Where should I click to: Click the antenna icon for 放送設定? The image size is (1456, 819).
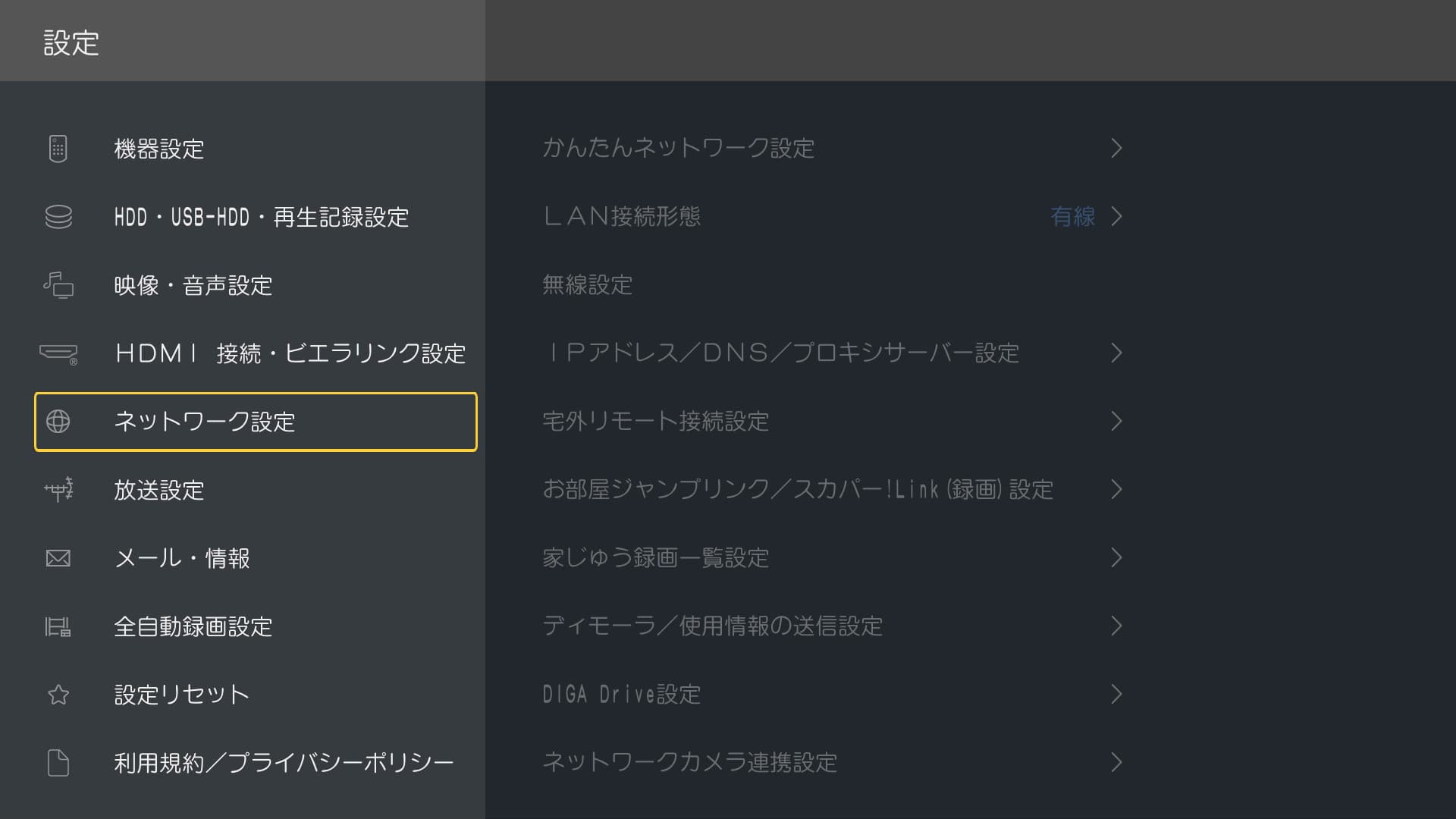pos(58,490)
